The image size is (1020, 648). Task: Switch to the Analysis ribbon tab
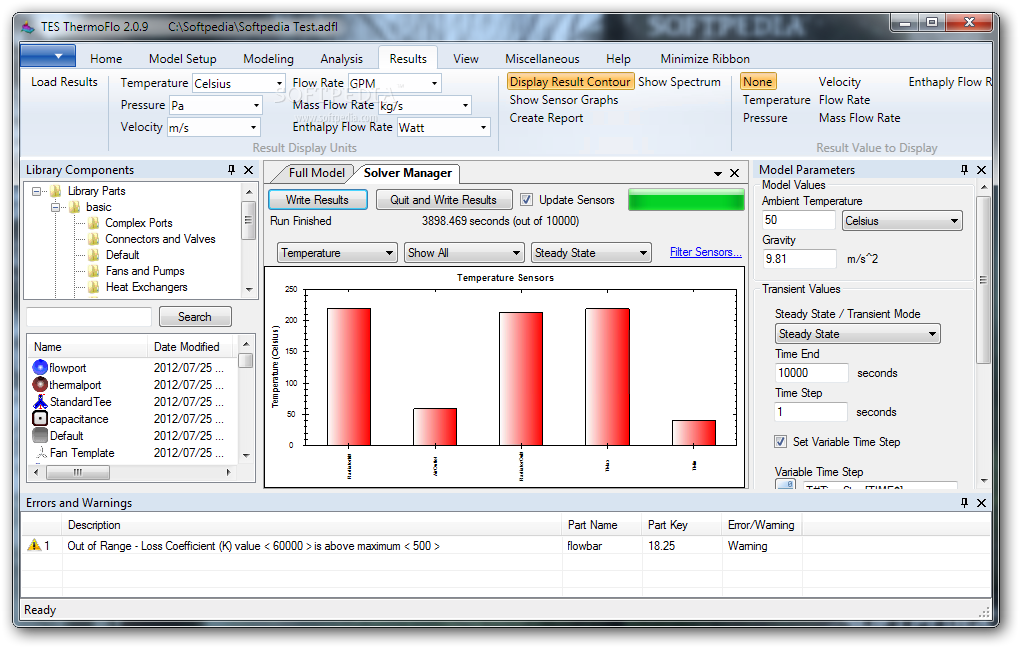[x=342, y=59]
